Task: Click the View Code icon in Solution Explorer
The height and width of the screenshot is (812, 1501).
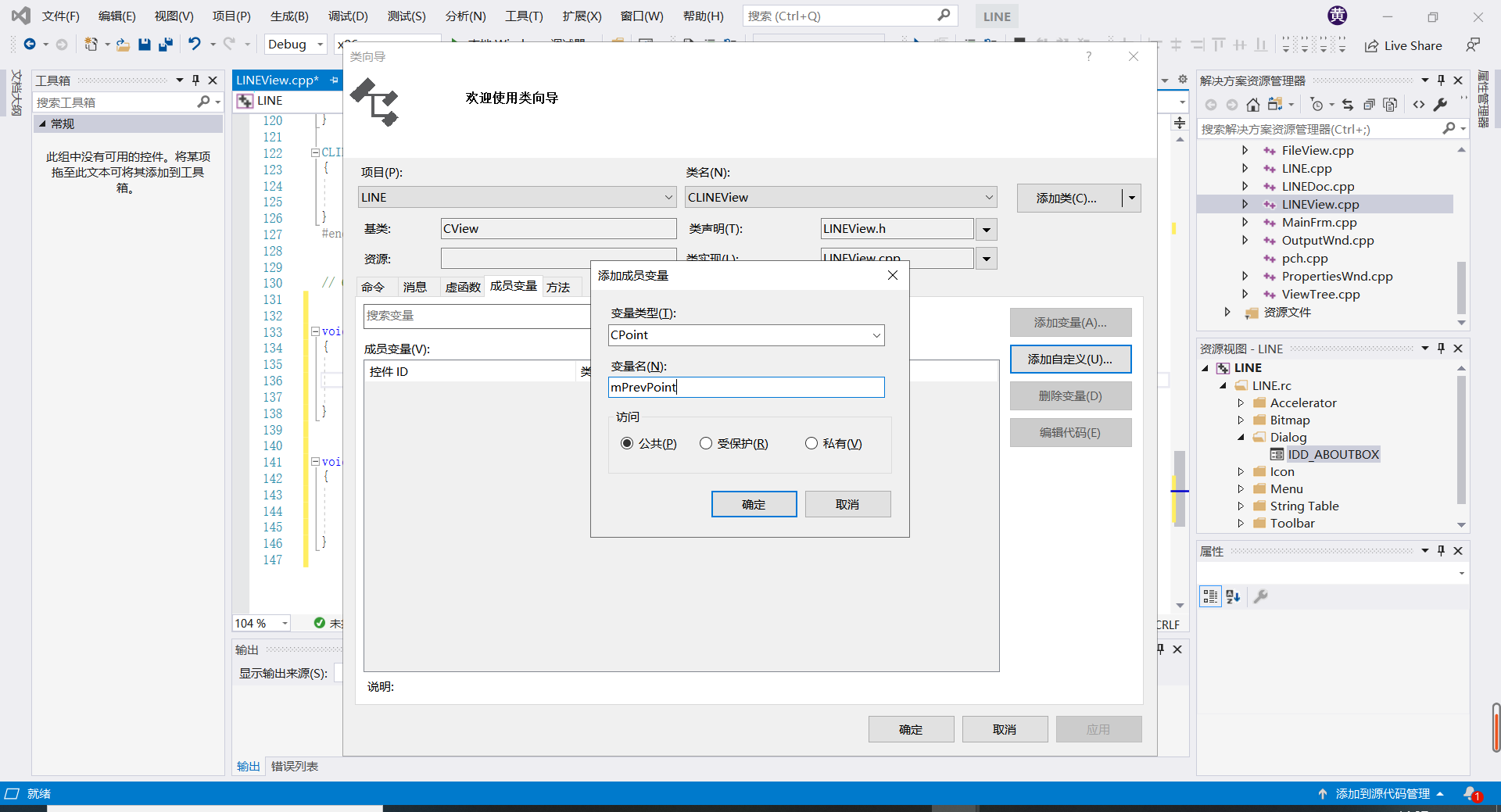Action: pos(1420,104)
